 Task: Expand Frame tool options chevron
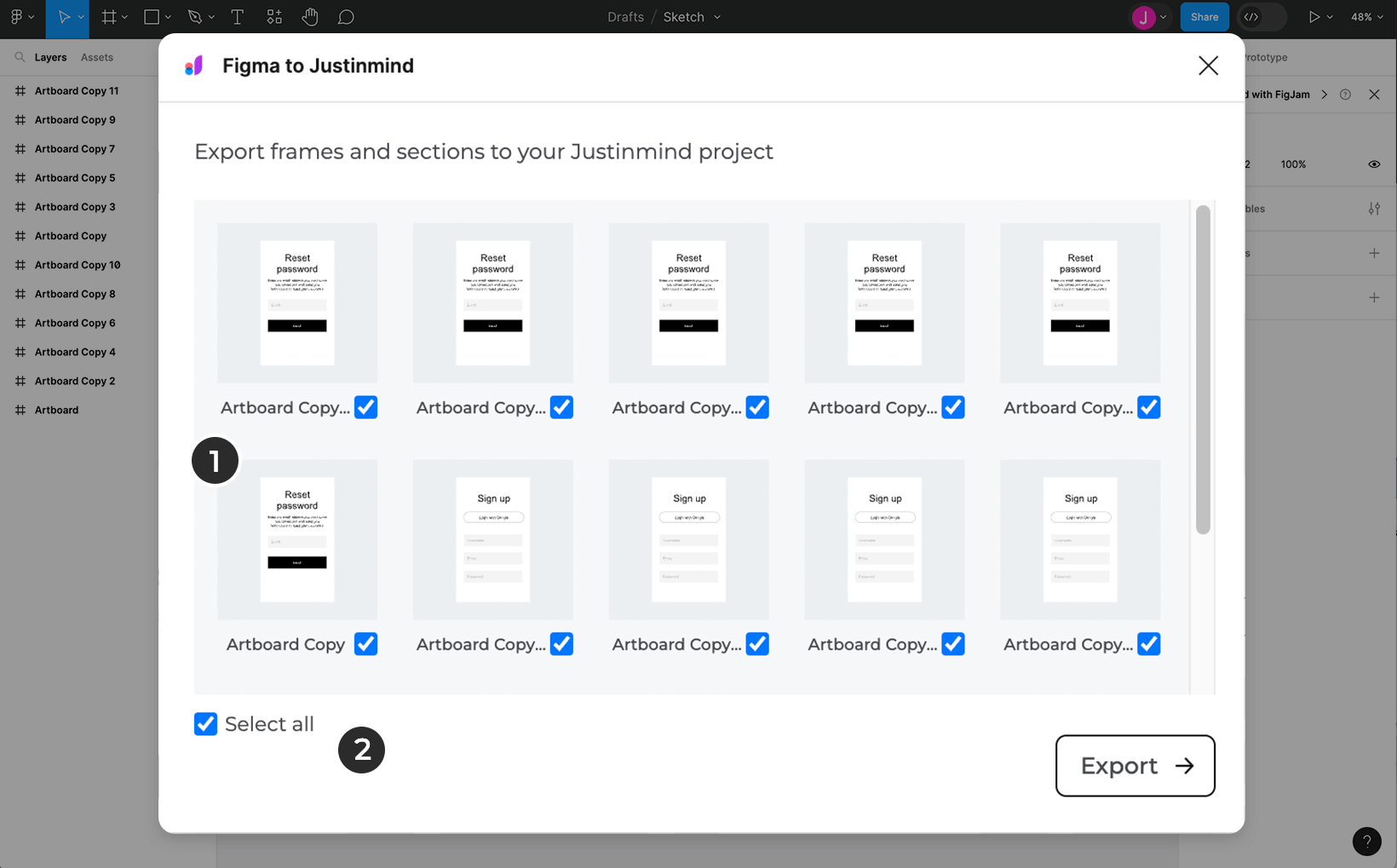click(x=124, y=17)
